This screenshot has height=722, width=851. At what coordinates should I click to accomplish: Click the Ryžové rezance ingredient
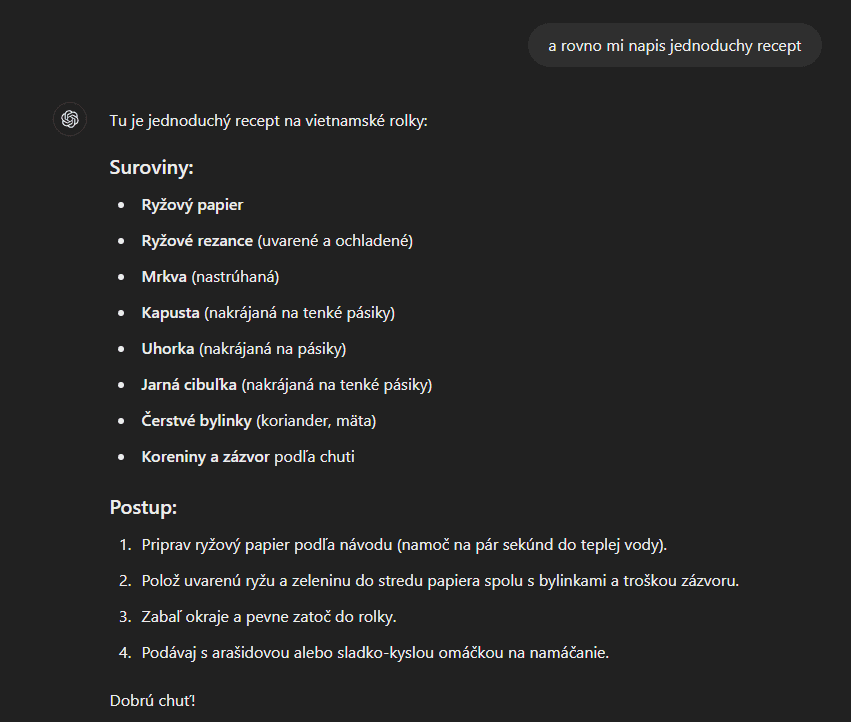point(277,241)
